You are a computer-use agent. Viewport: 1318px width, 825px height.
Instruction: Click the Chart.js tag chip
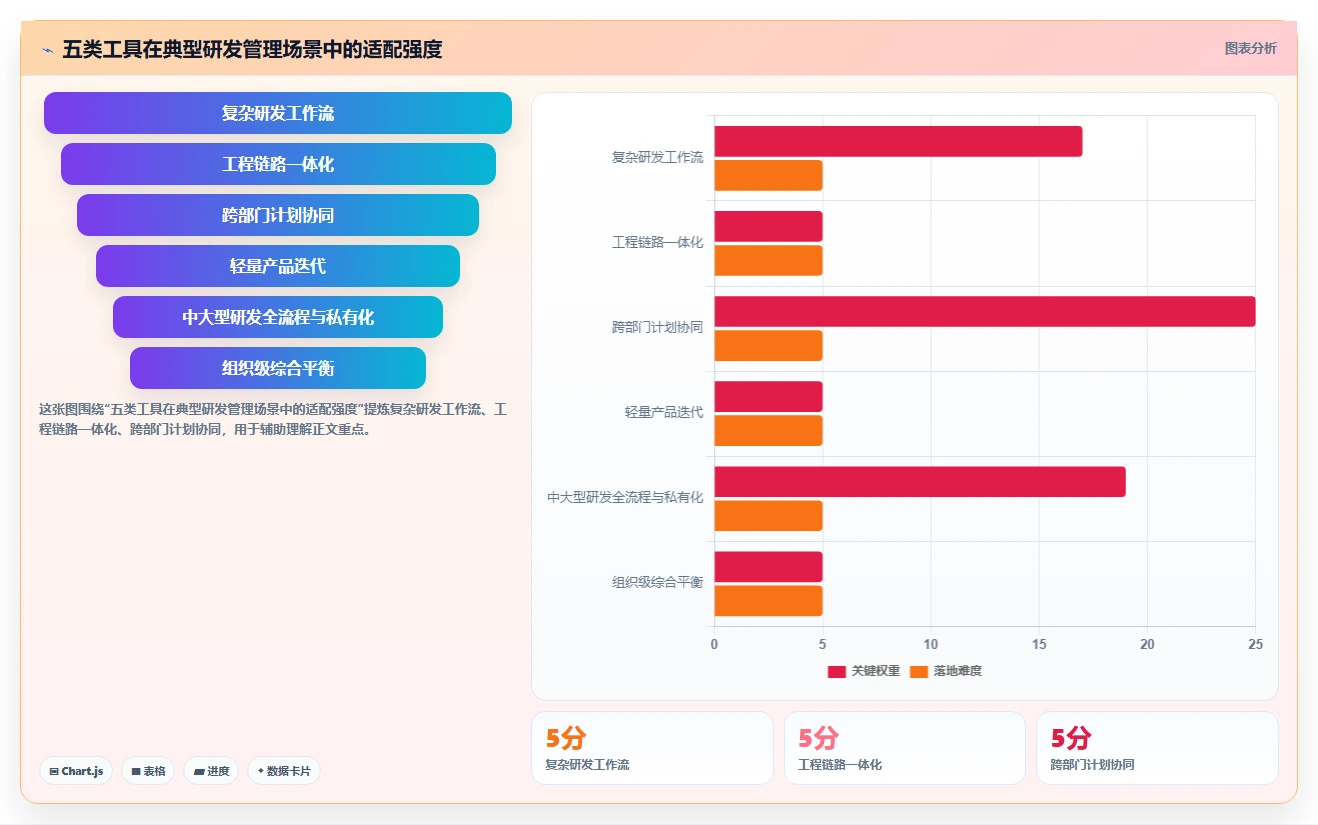76,771
